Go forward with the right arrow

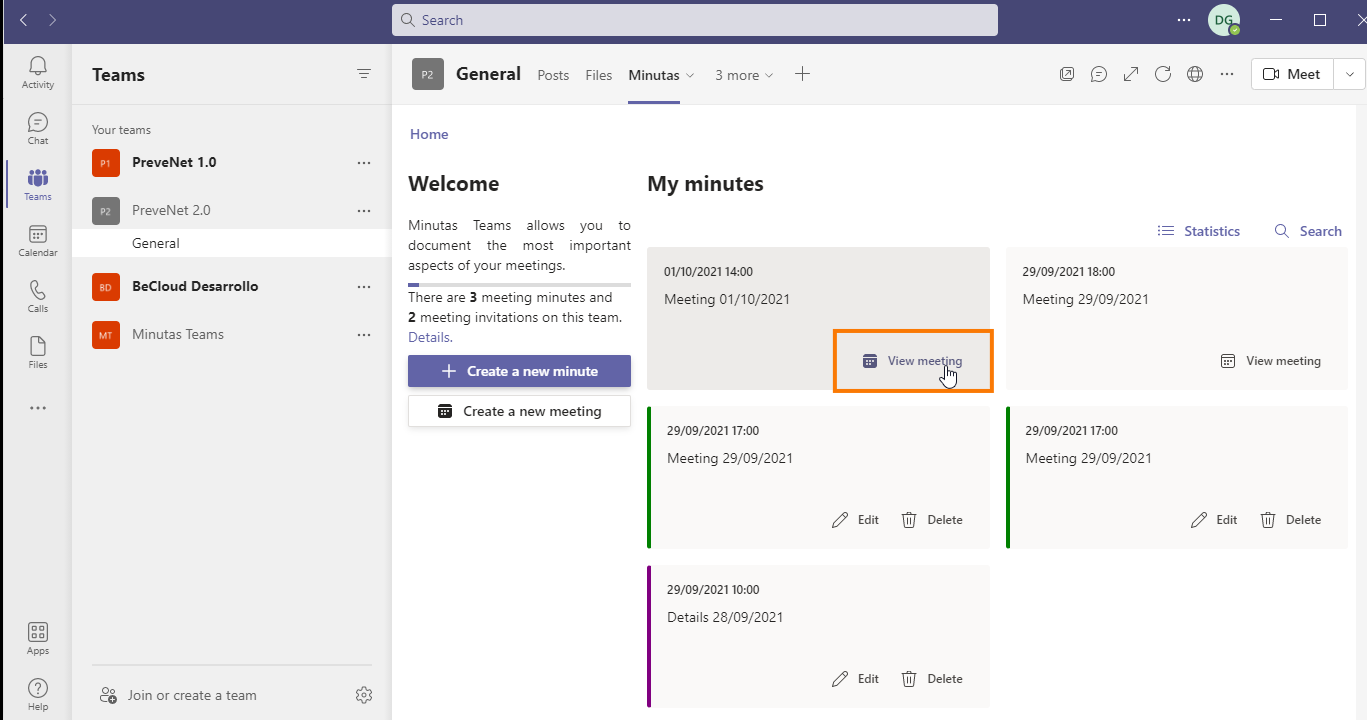coord(52,20)
